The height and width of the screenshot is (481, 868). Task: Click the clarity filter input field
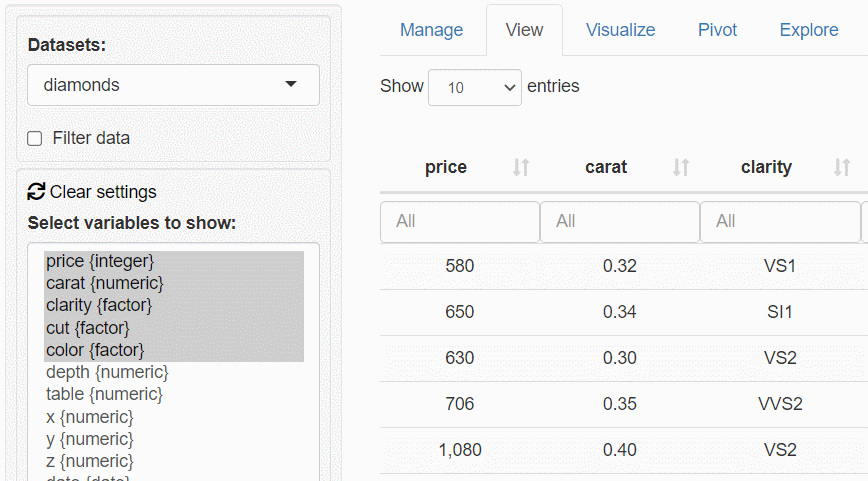coord(779,221)
